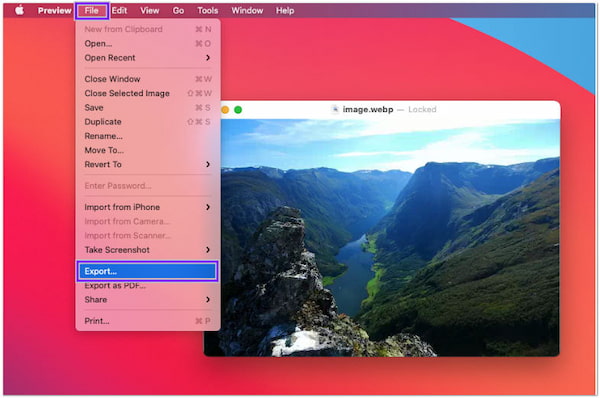Open the View menu
This screenshot has height=398, width=600.
pos(150,11)
